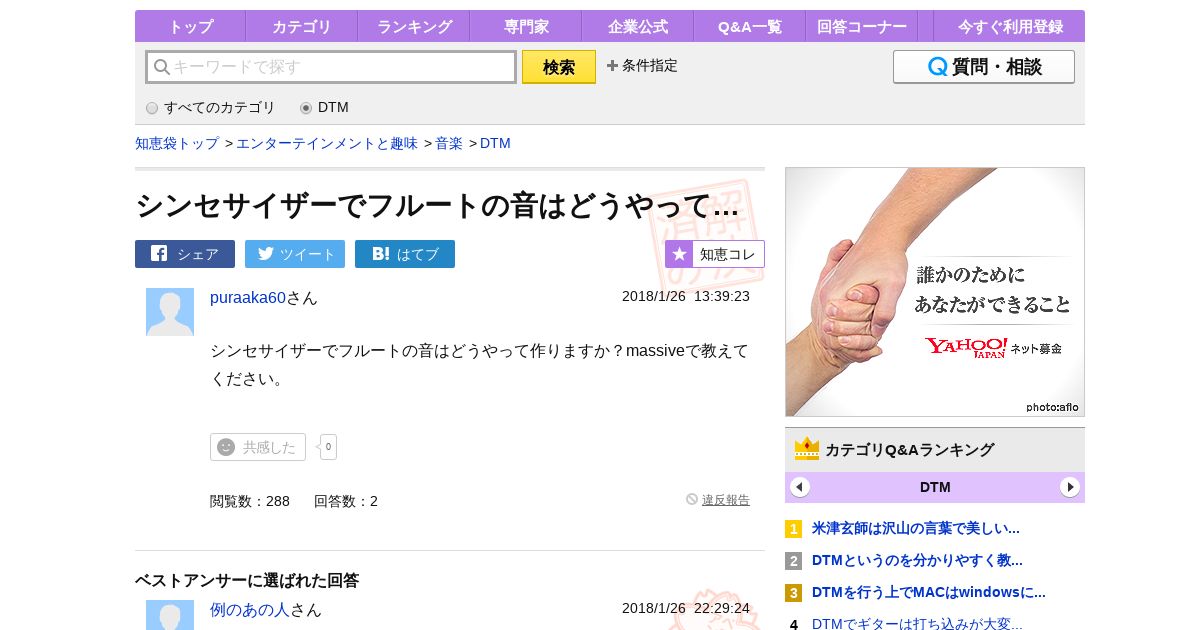The image size is (1200, 630).
Task: Select the すべてのカテゴリ radio button
Action: pos(152,108)
